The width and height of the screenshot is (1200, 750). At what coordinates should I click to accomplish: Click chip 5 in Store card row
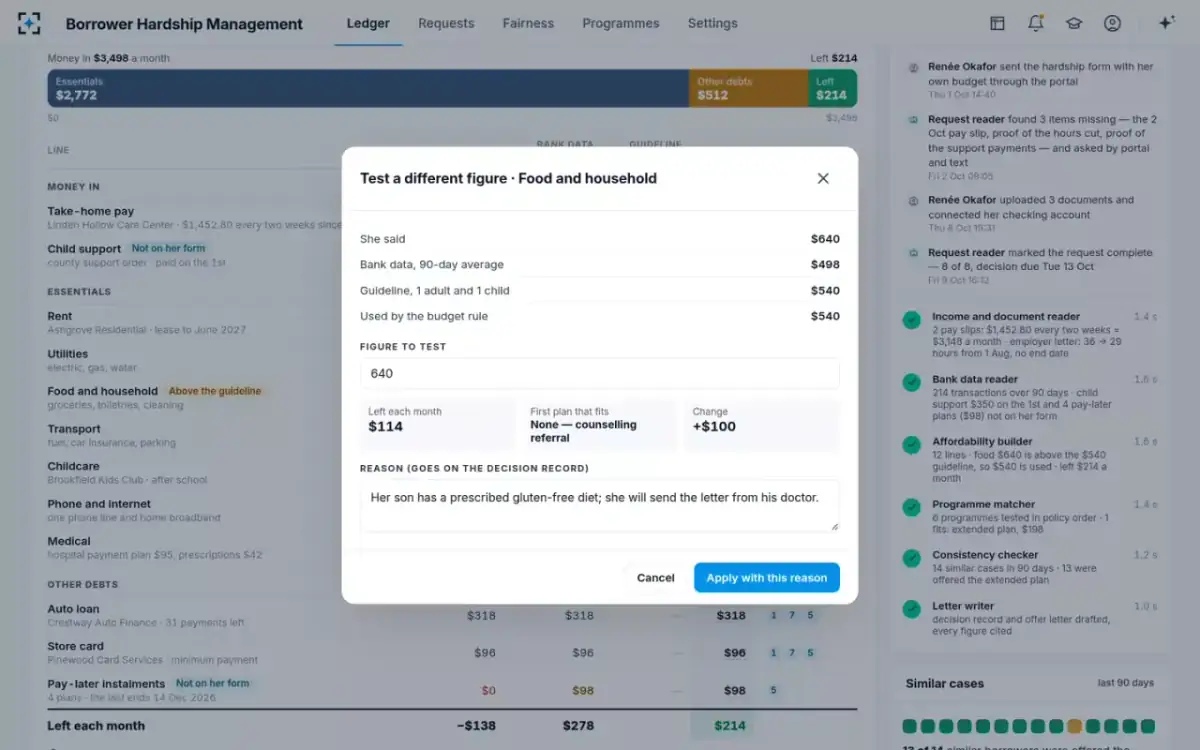(x=810, y=653)
